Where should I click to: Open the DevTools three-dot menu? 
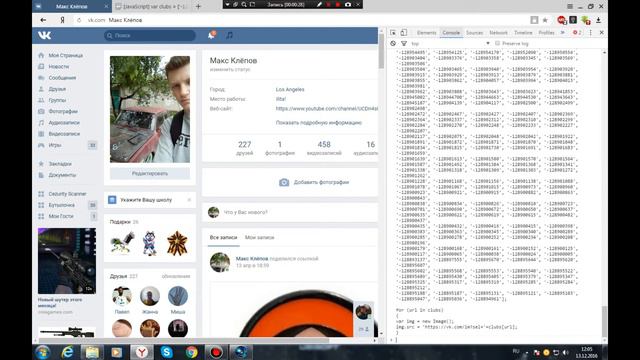(590, 33)
